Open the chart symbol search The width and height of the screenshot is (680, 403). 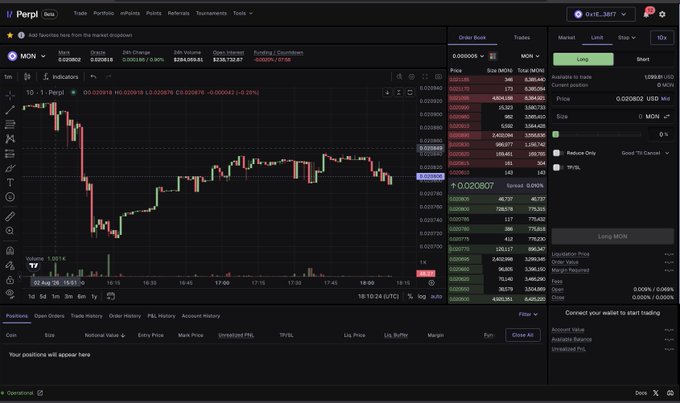399,77
